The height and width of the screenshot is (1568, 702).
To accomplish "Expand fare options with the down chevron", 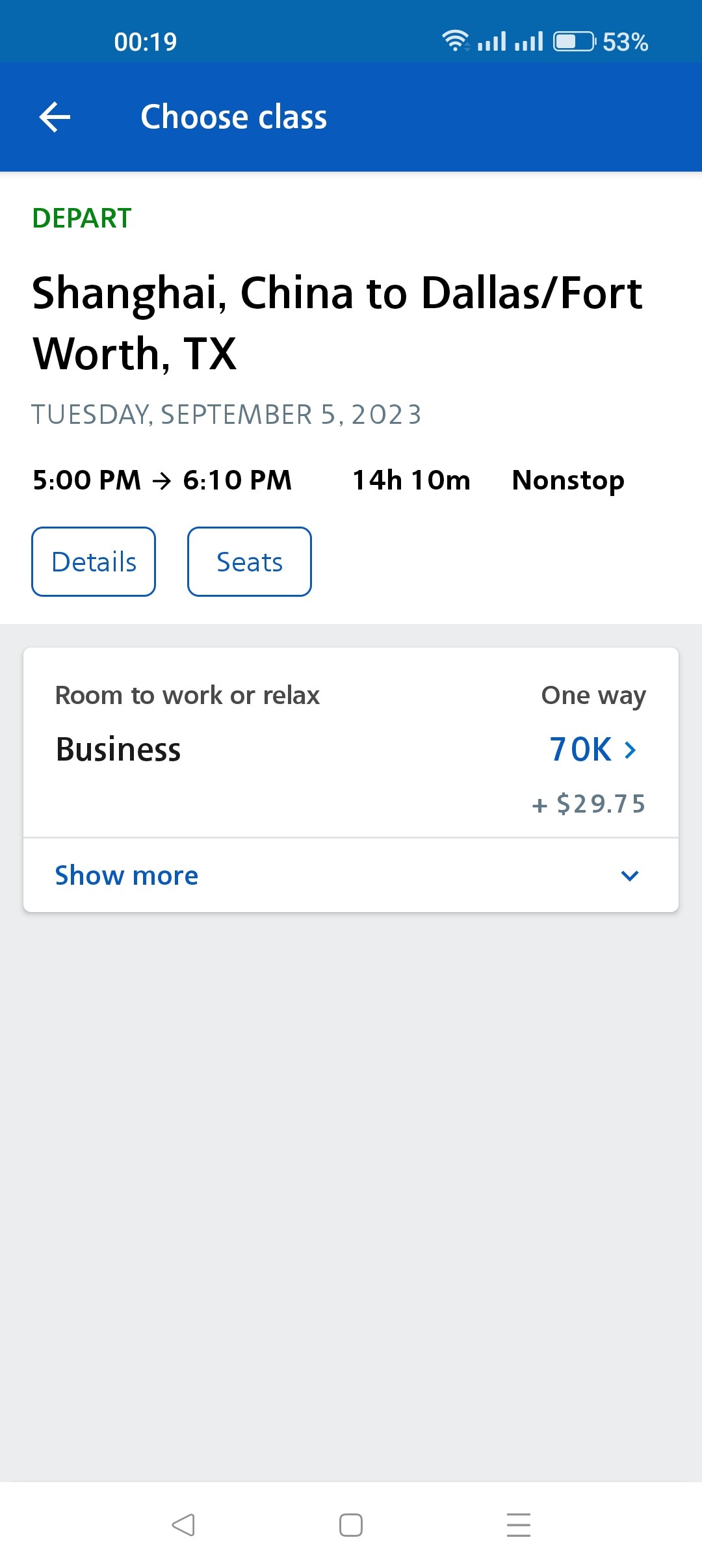I will [630, 876].
